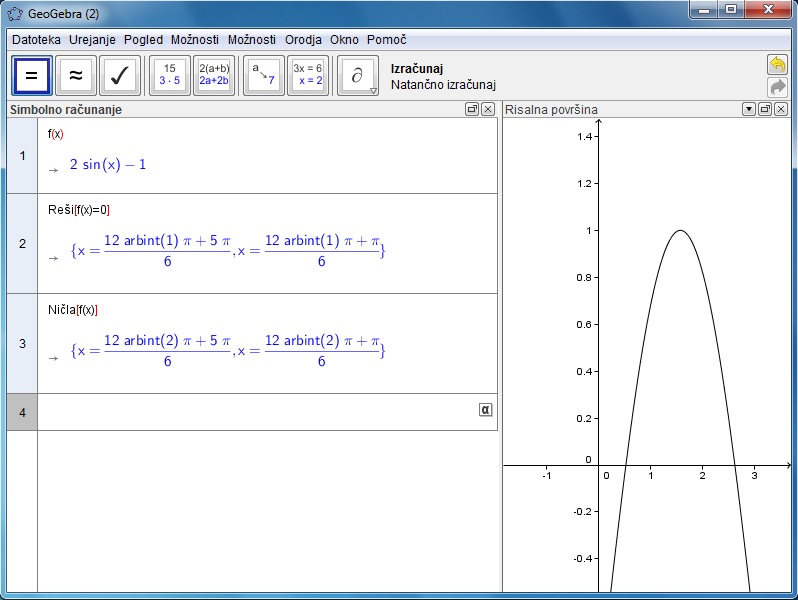Open the special characters α picker in row 4

pos(486,409)
